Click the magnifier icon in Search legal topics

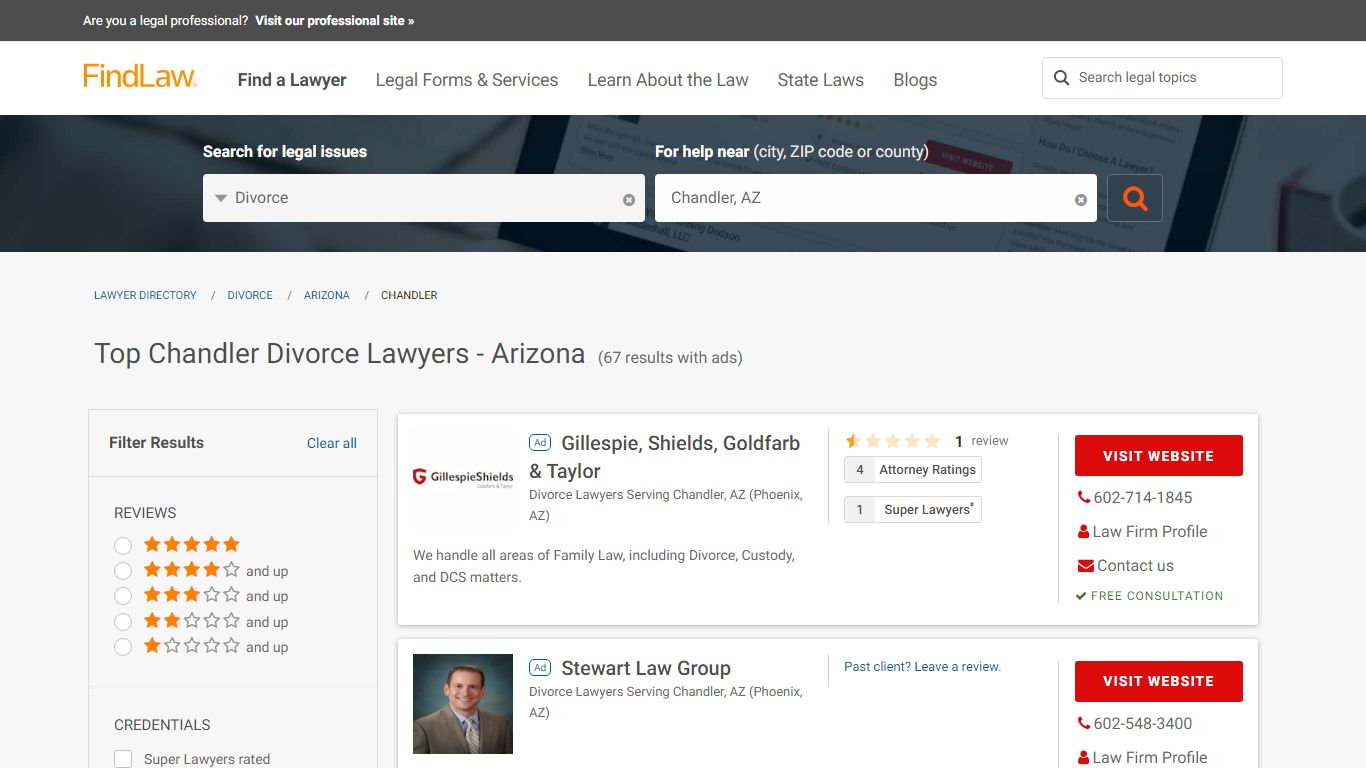click(x=1062, y=78)
